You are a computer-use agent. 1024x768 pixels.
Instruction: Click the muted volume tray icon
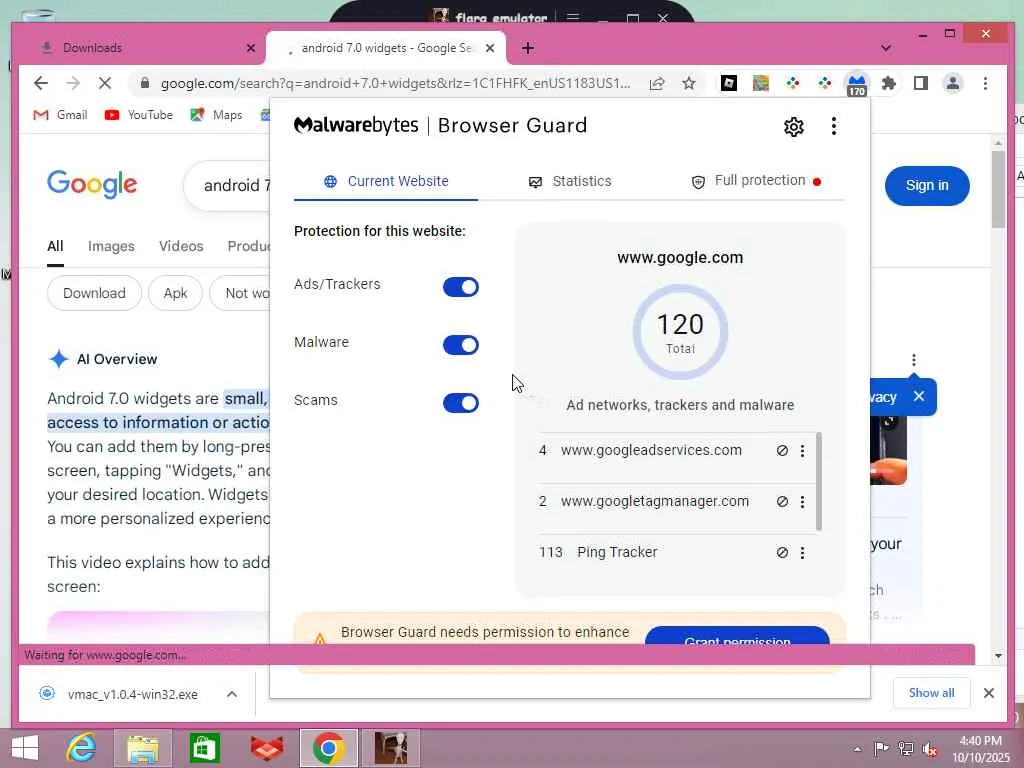(x=930, y=749)
